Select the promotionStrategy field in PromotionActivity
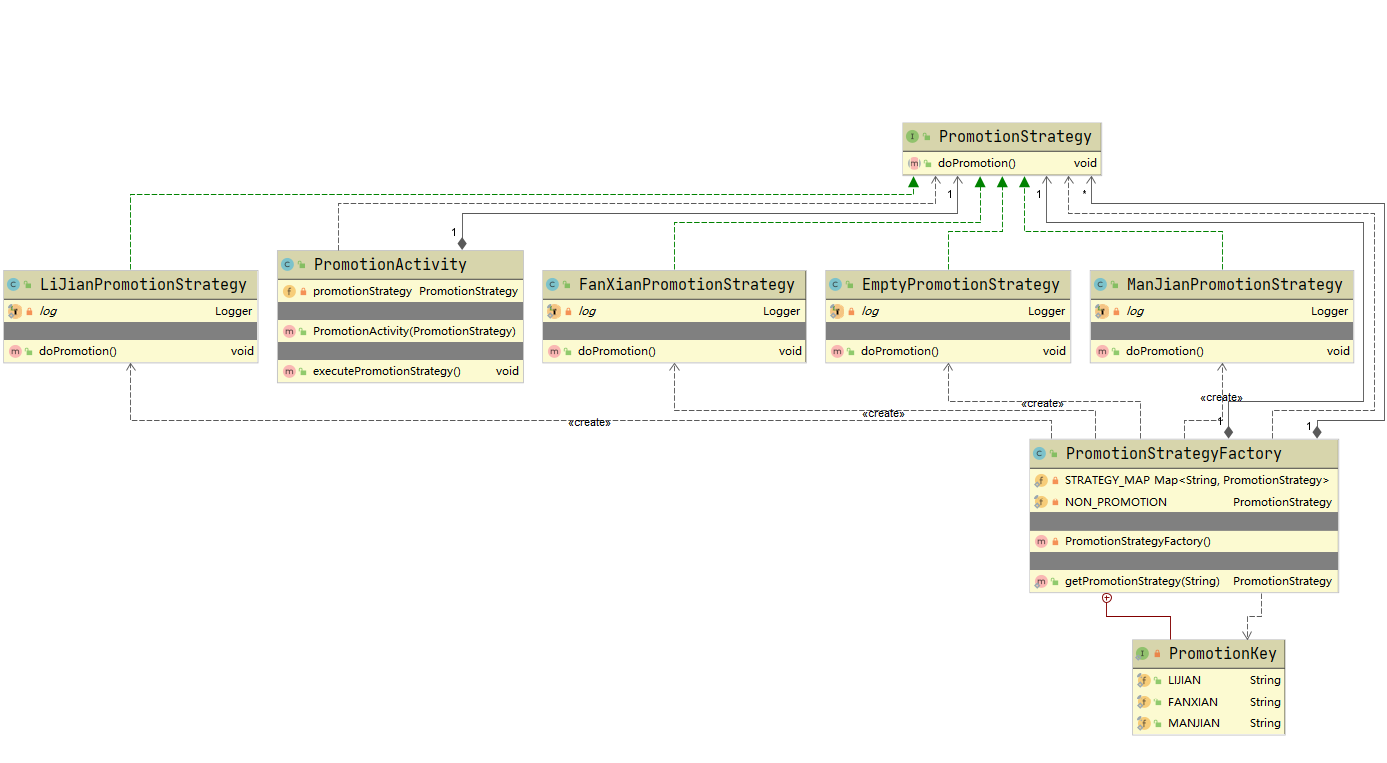1387x763 pixels. click(362, 291)
